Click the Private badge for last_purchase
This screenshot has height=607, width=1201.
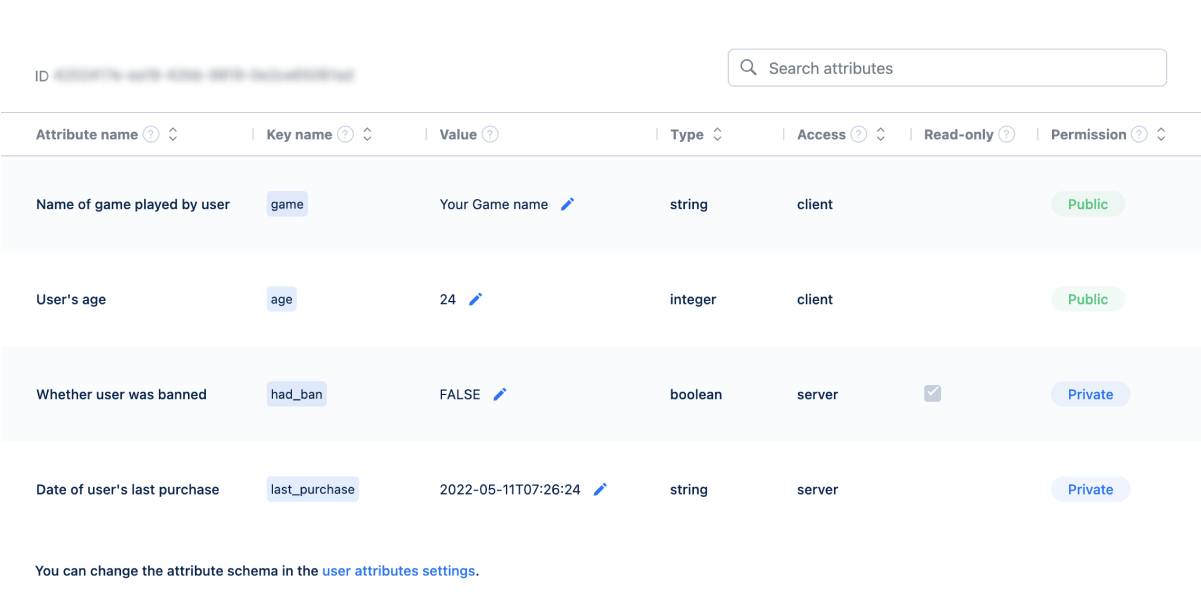click(1090, 489)
